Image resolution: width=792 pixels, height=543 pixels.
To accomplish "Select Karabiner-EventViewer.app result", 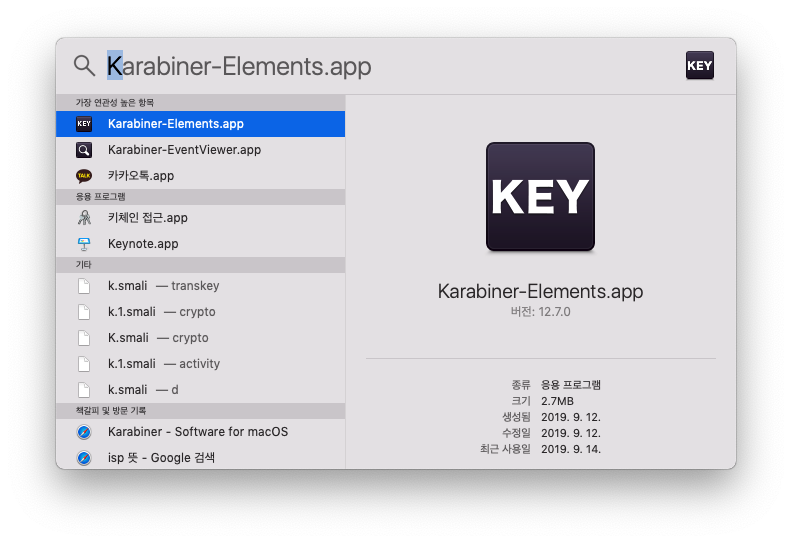I will tap(201, 150).
